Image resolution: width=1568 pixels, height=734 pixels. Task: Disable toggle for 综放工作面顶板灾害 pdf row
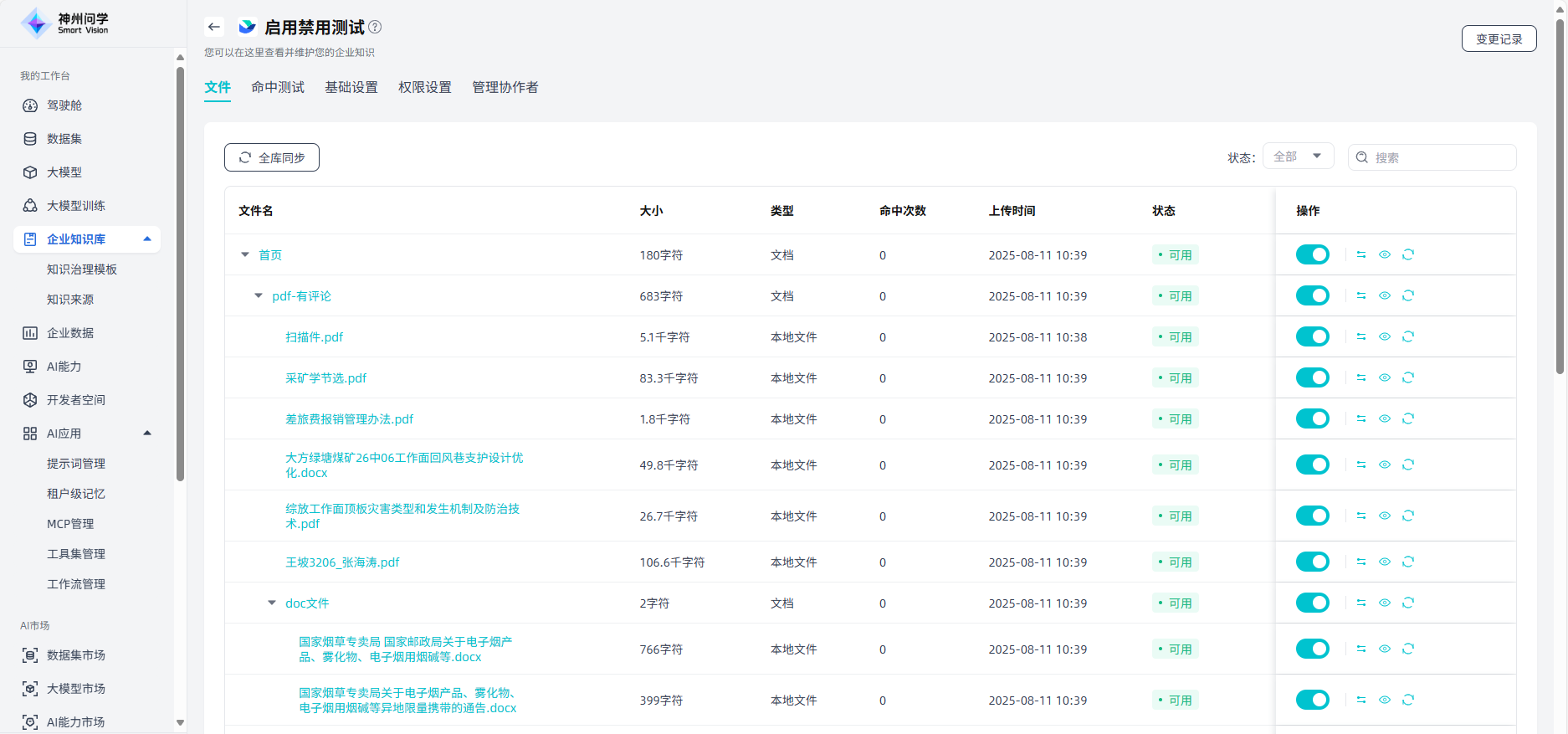coord(1312,516)
